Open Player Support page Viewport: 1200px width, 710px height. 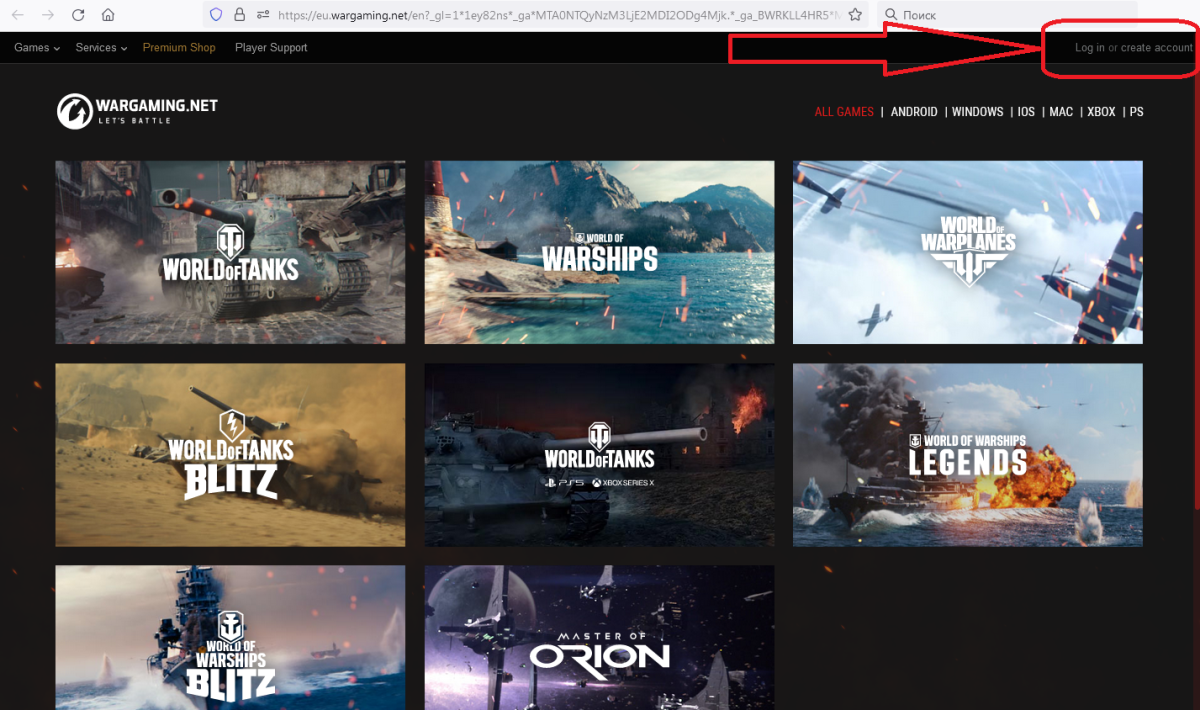tap(271, 47)
